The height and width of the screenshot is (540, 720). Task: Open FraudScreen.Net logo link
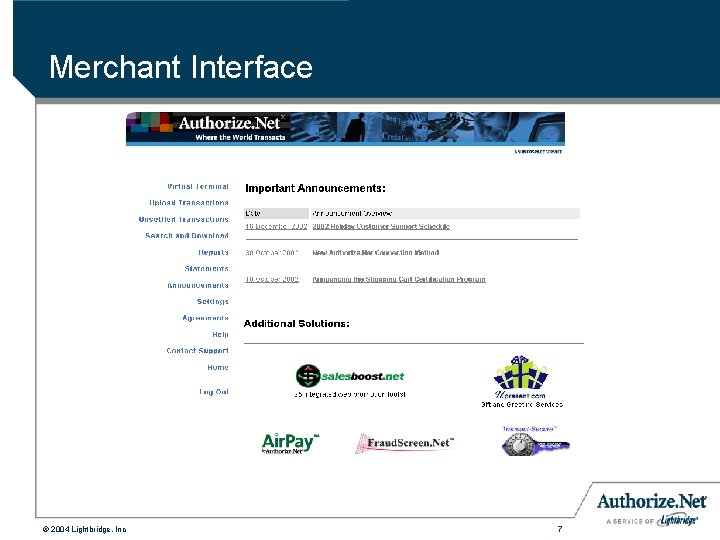click(x=405, y=443)
